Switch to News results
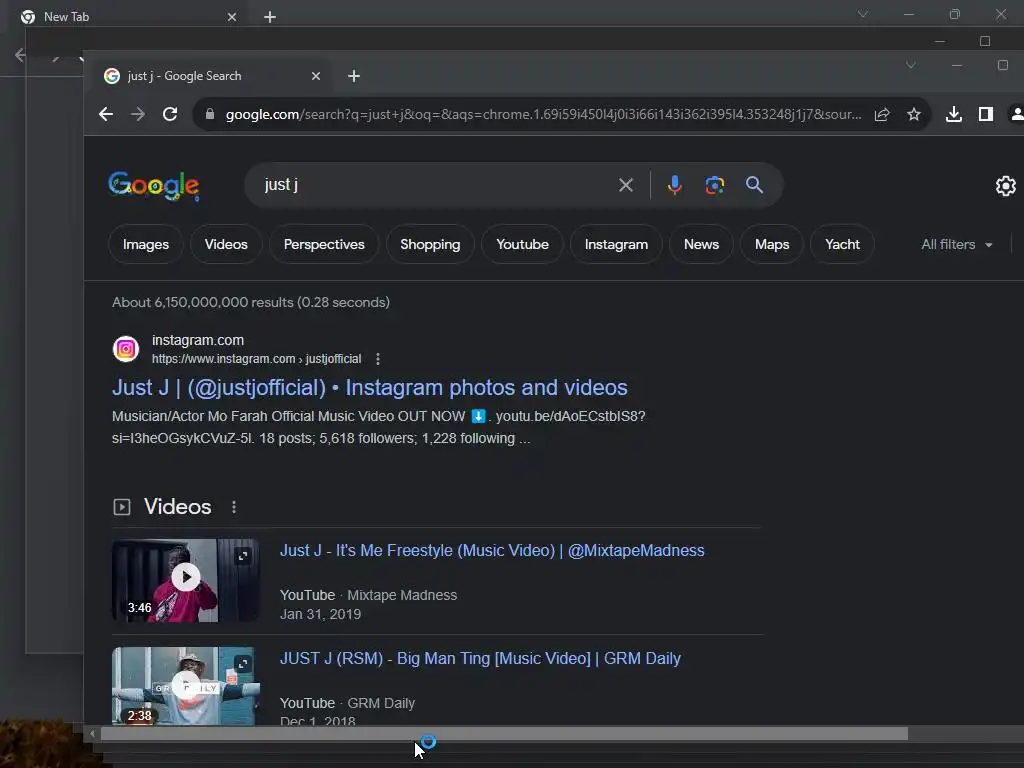Image resolution: width=1024 pixels, height=768 pixels. [x=701, y=244]
